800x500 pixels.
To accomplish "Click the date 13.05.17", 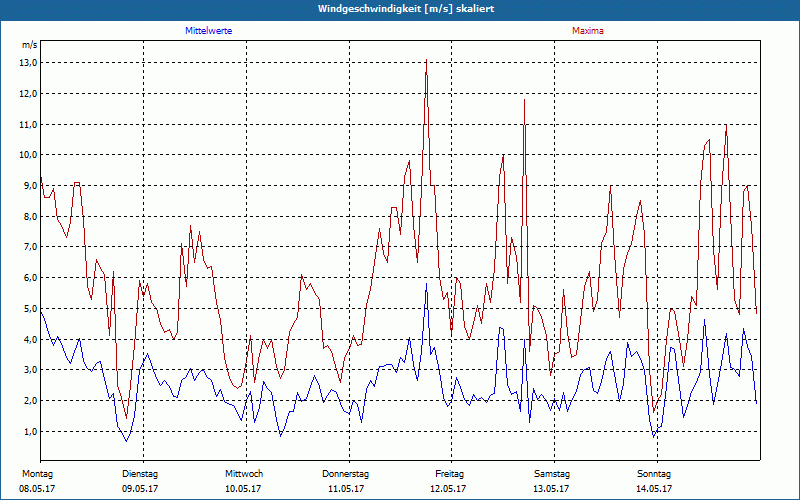I will (551, 489).
